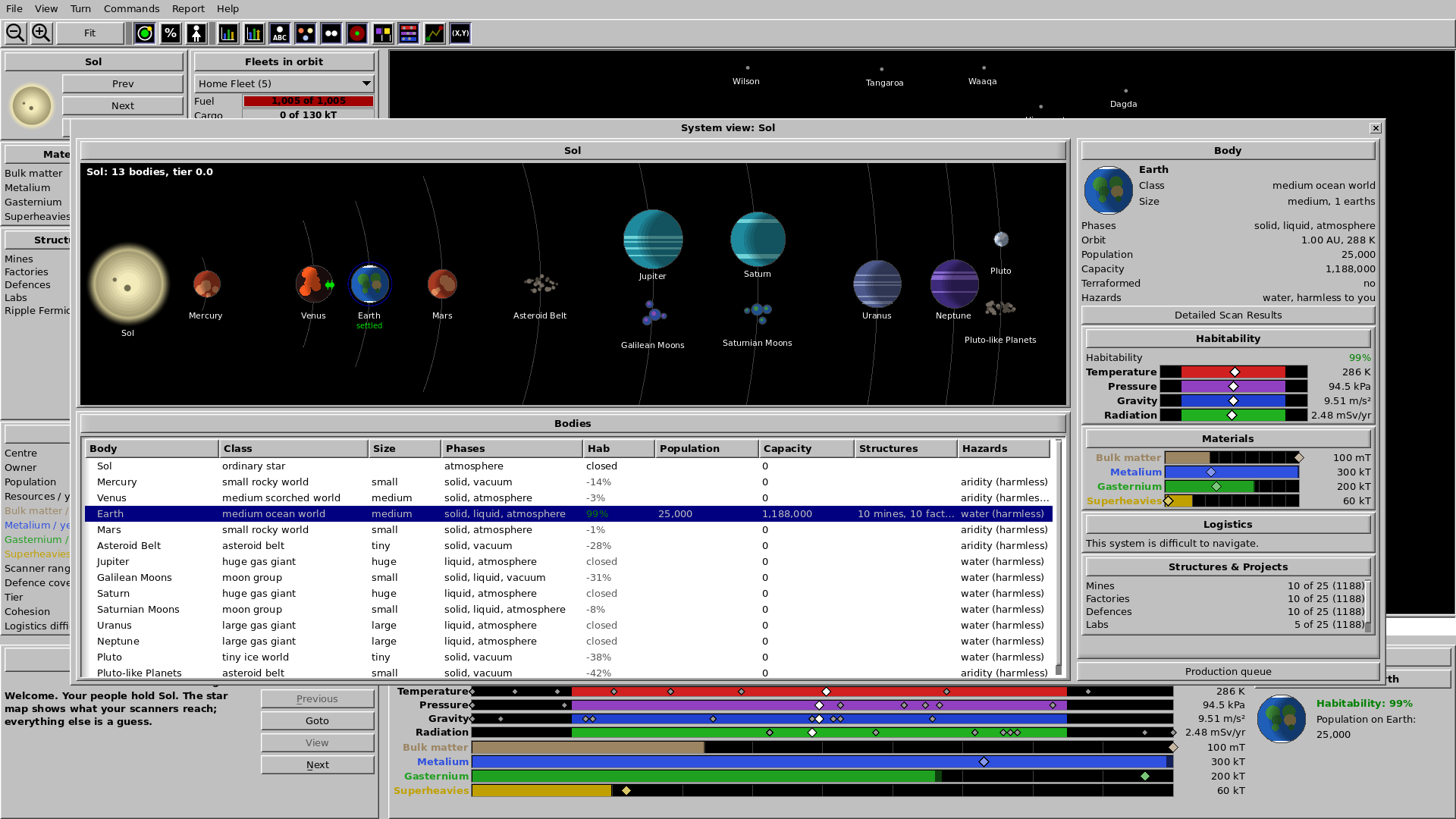This screenshot has width=1456, height=819.
Task: Click the Metalium materials bar in Body panel
Action: 1232,472
